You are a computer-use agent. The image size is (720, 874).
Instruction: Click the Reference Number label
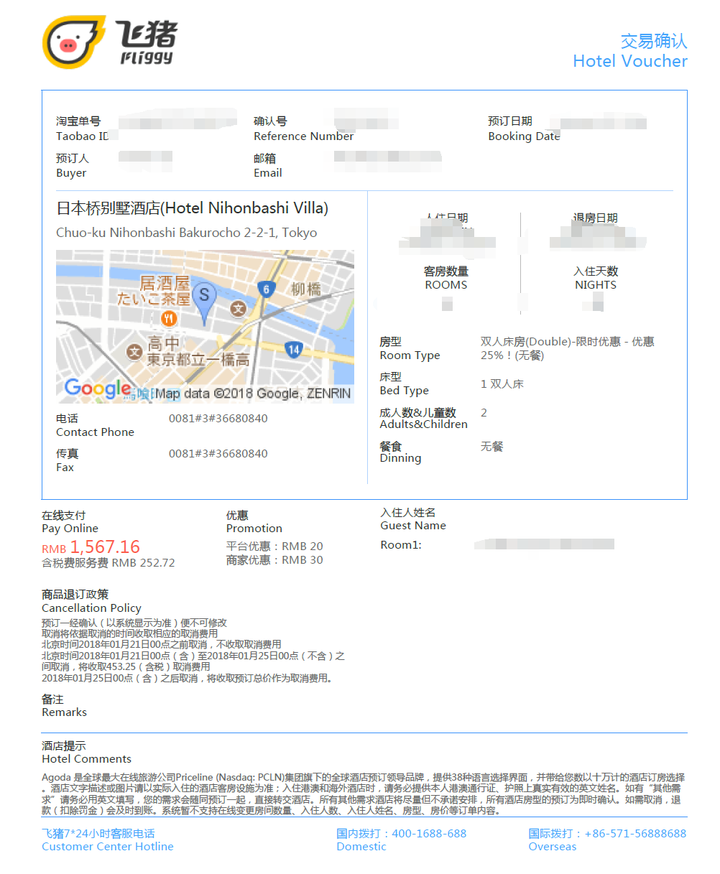click(303, 136)
